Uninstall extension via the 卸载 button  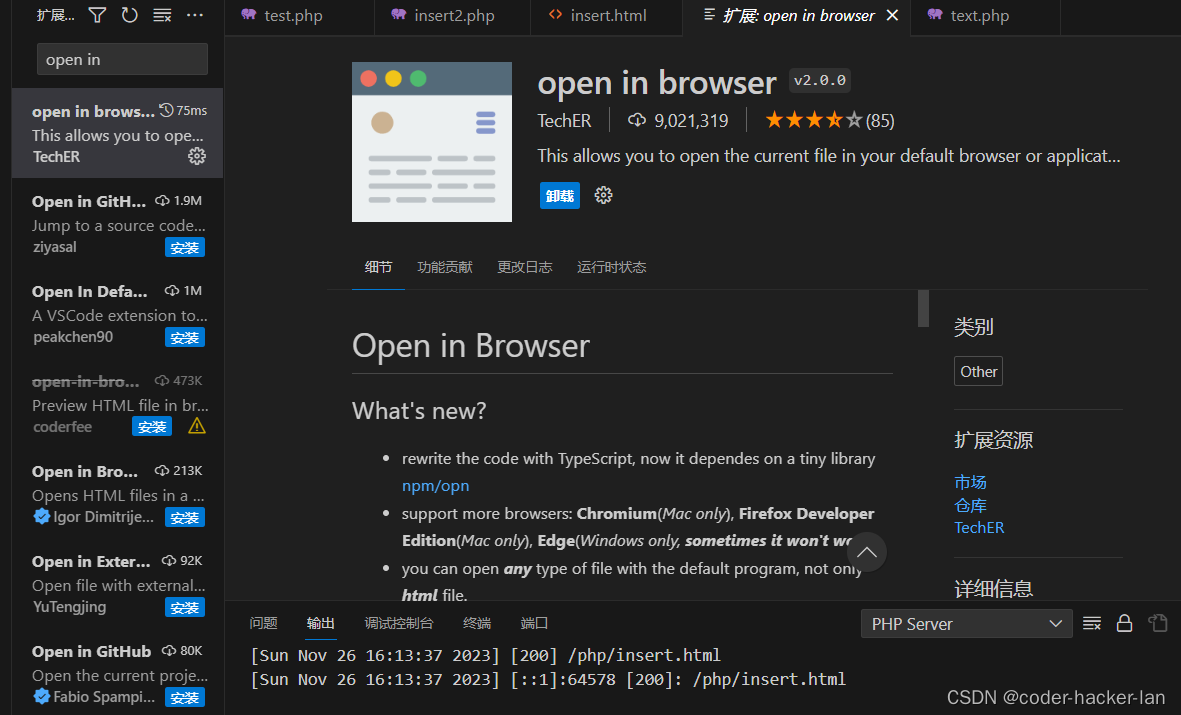click(x=559, y=195)
